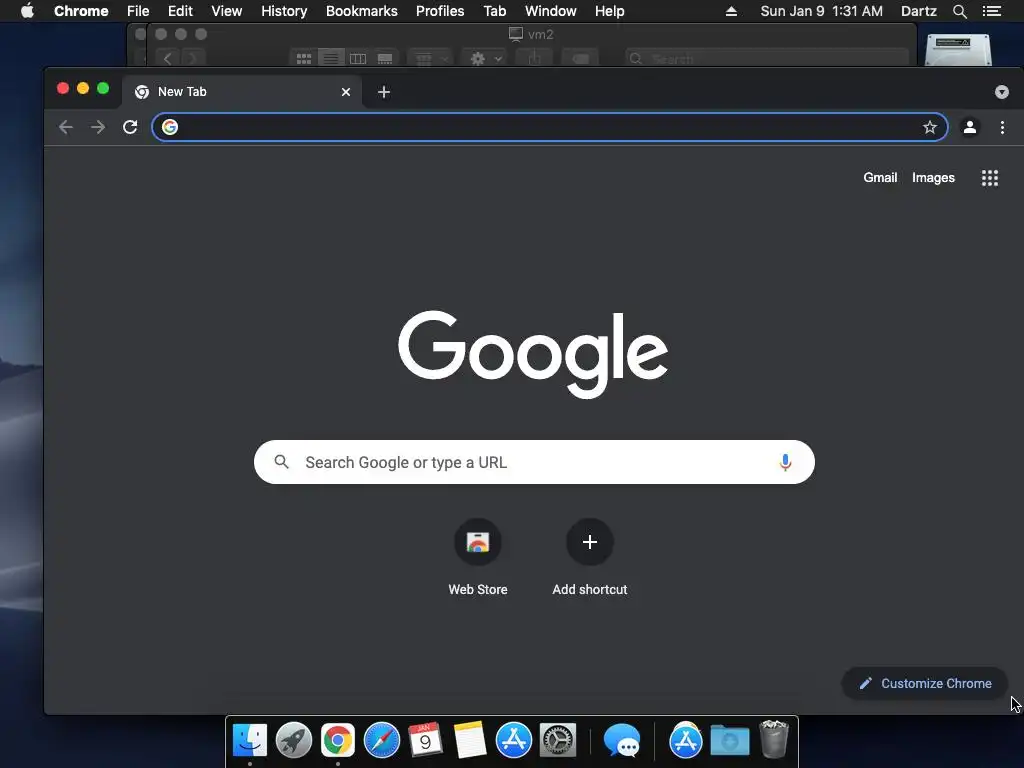The image size is (1024, 768).
Task: Open Launchpad rocket icon in dock
Action: (294, 741)
